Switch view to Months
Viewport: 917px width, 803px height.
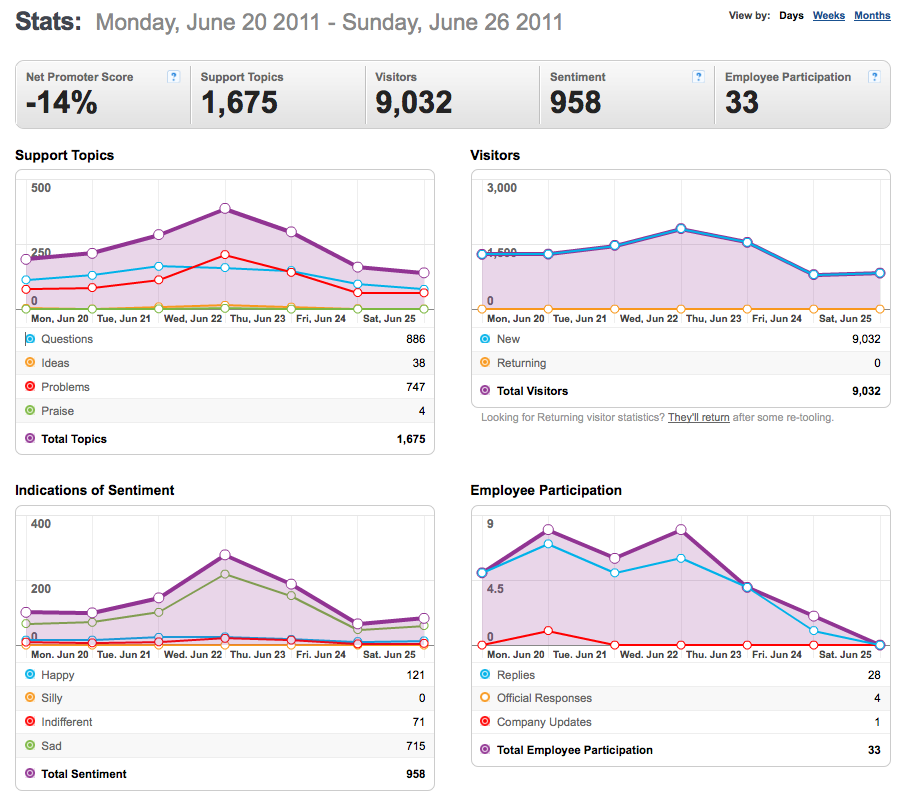pos(872,16)
